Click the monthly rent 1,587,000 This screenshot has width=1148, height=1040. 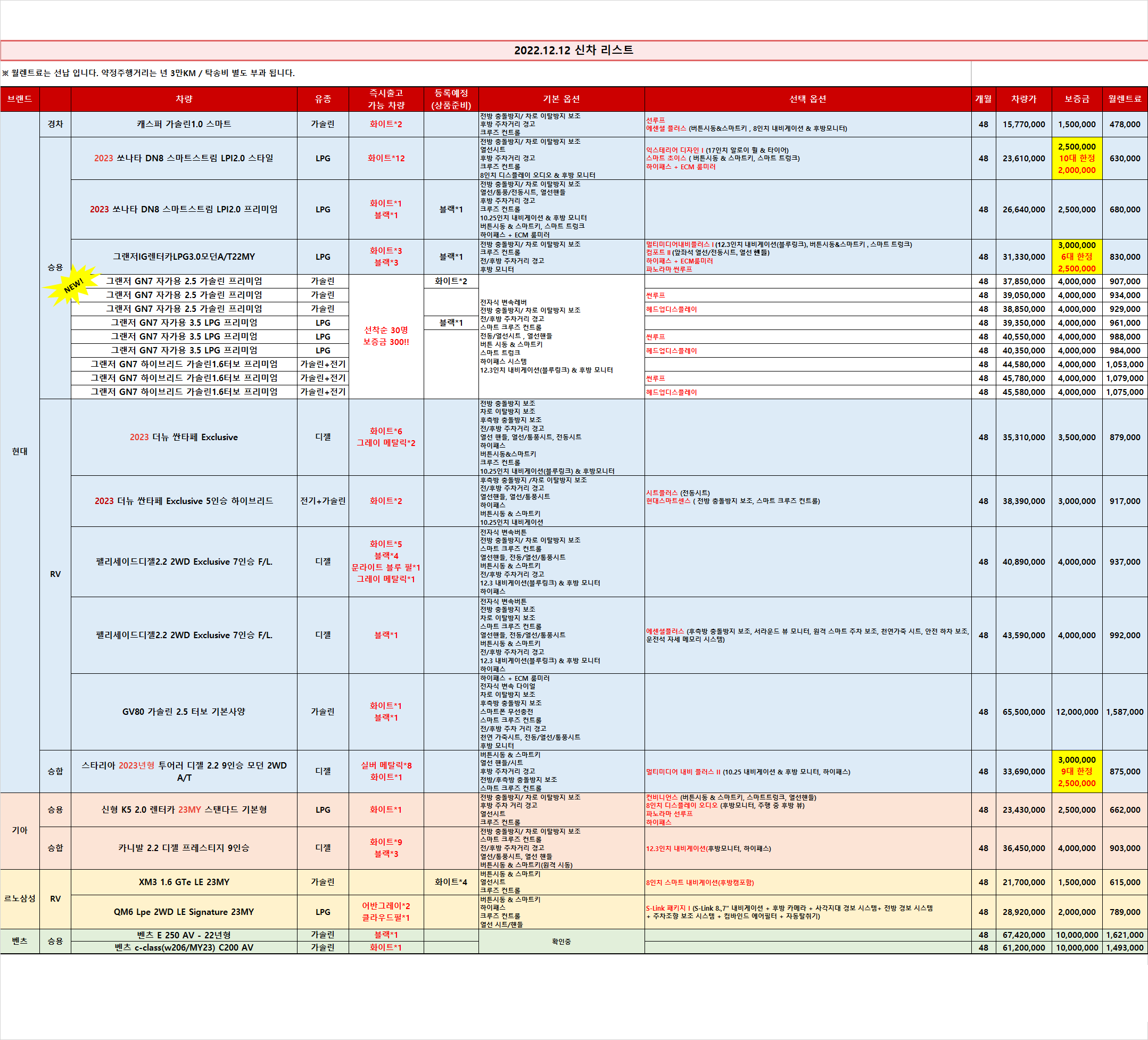click(x=1125, y=712)
